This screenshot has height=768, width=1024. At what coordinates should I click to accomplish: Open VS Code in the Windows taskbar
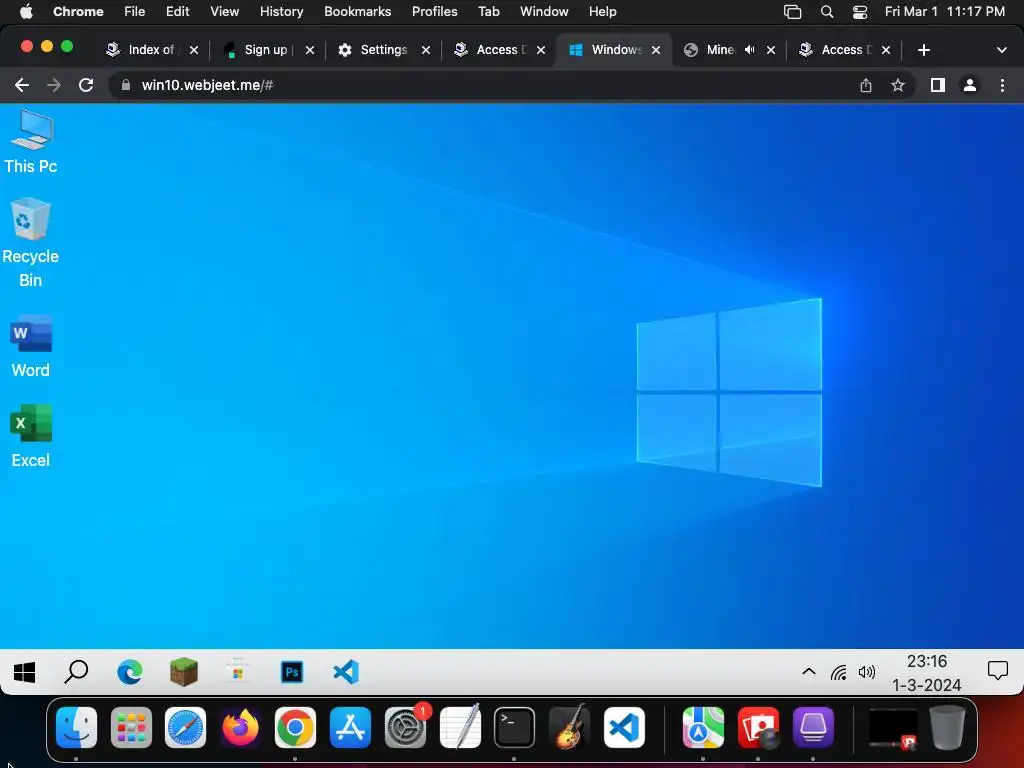click(x=346, y=672)
